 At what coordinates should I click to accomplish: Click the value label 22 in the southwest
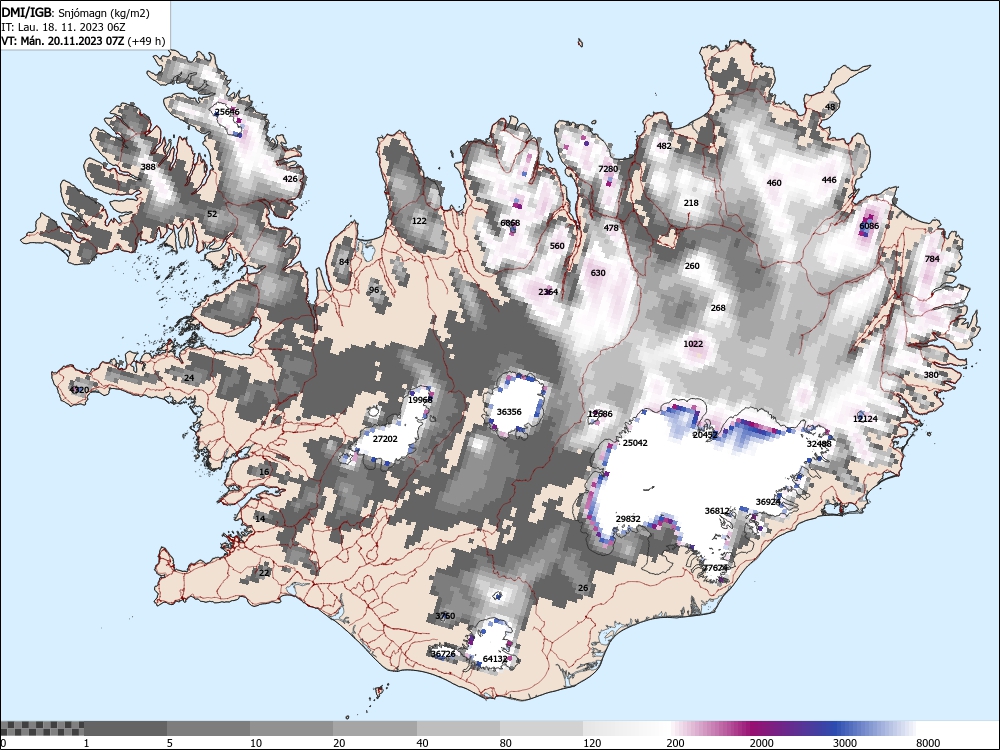pos(264,573)
